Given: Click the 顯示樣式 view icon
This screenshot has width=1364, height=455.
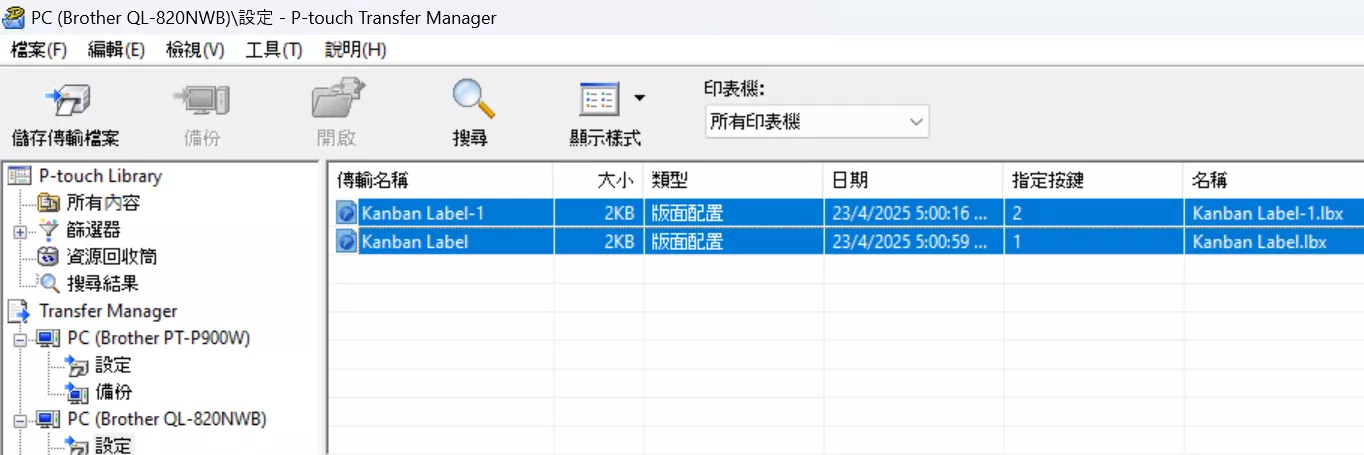Looking at the screenshot, I should pyautogui.click(x=599, y=99).
